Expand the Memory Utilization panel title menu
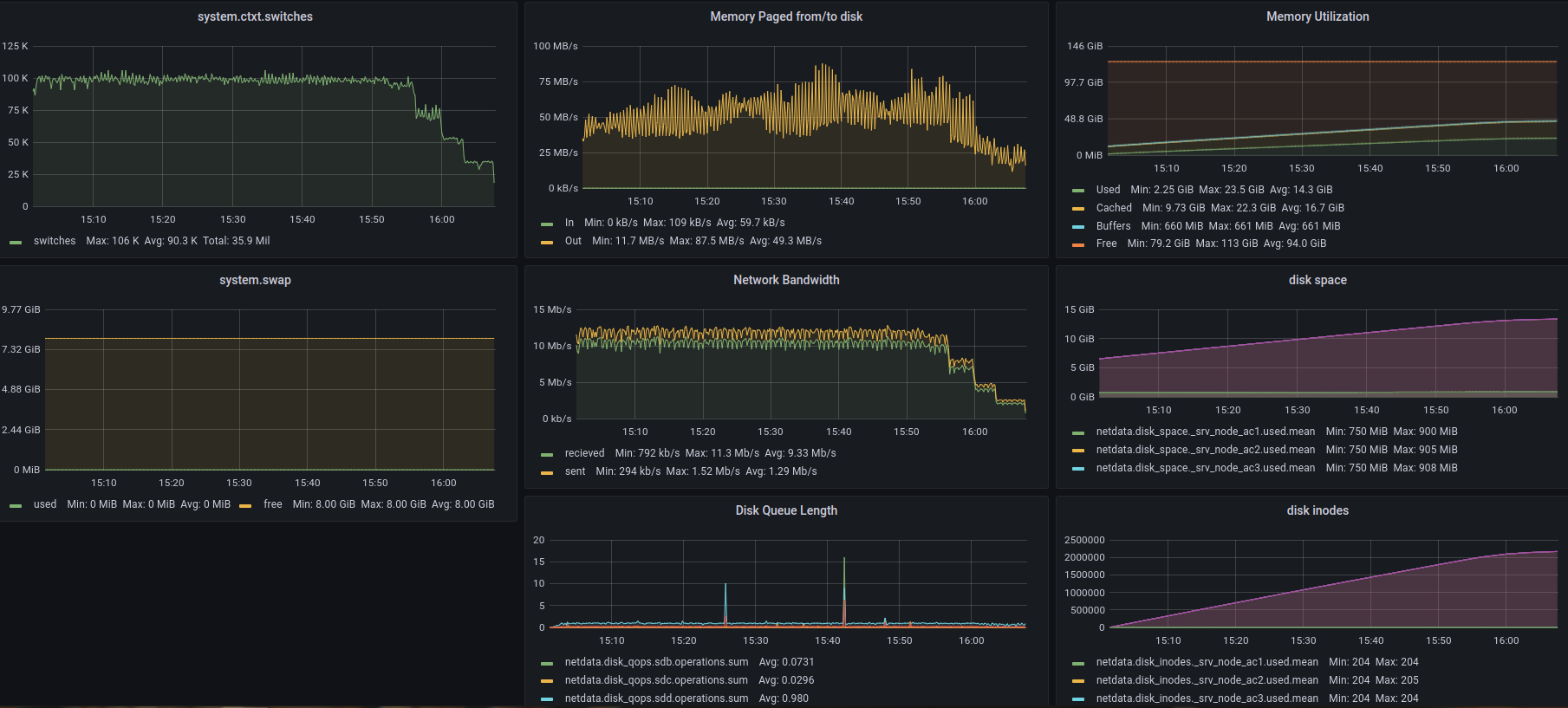This screenshot has width=1568, height=708. click(1317, 16)
